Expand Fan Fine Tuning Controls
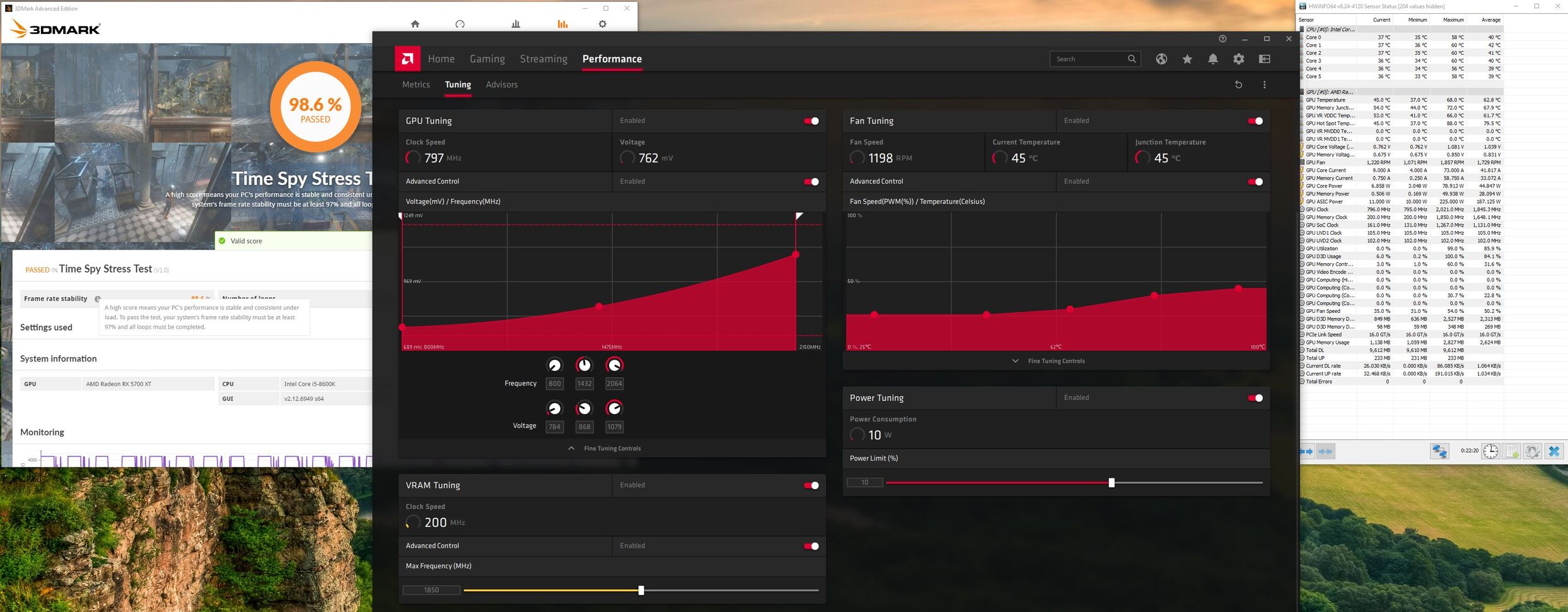Viewport: 1568px width, 612px height. [1049, 361]
